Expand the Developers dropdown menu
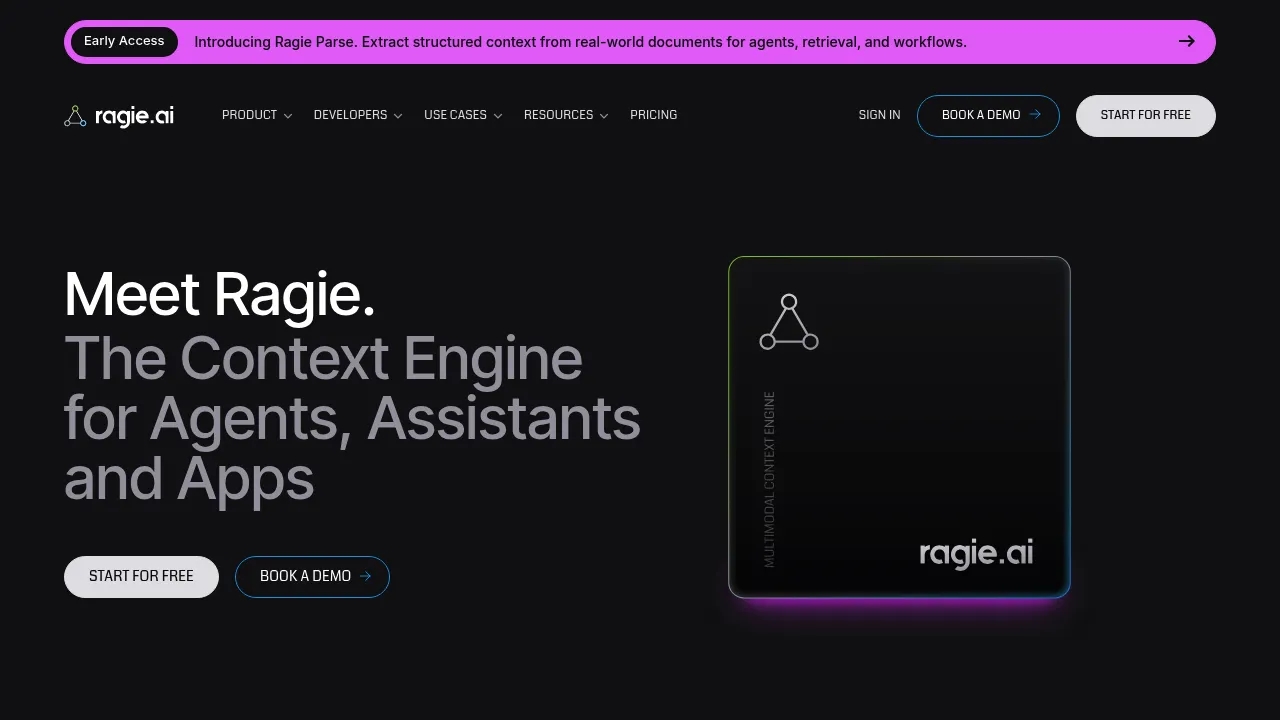Viewport: 1280px width, 720px height. [358, 115]
